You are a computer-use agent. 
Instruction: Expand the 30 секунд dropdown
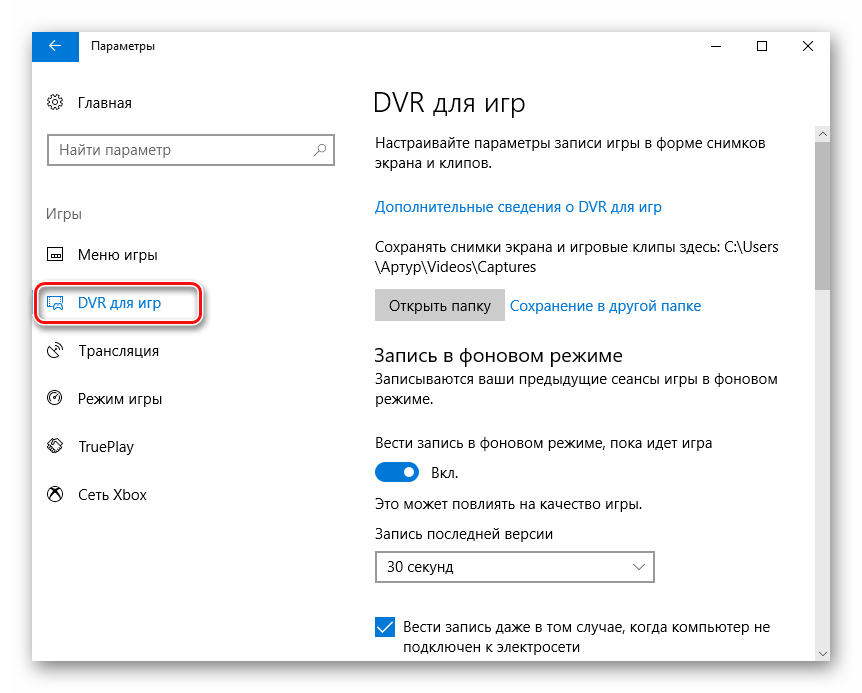point(515,567)
